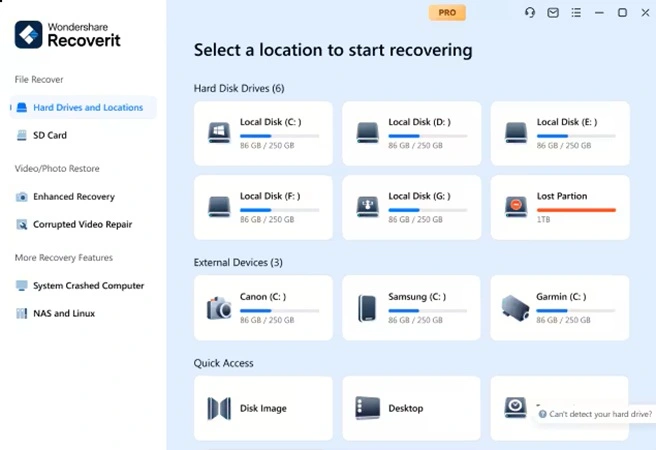Click the Lost Partion label
This screenshot has height=450, width=656.
point(562,196)
